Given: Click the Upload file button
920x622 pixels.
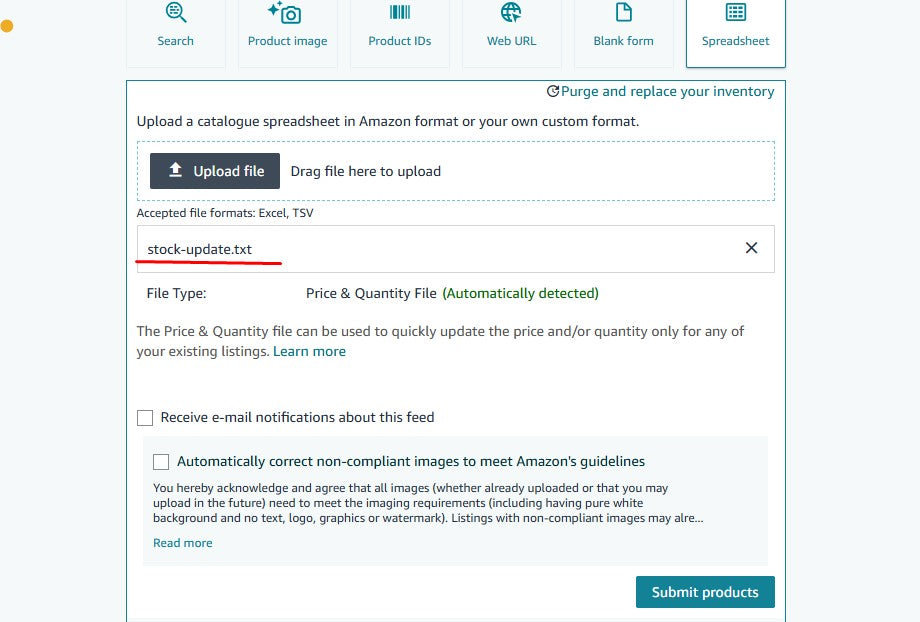Looking at the screenshot, I should [x=215, y=171].
